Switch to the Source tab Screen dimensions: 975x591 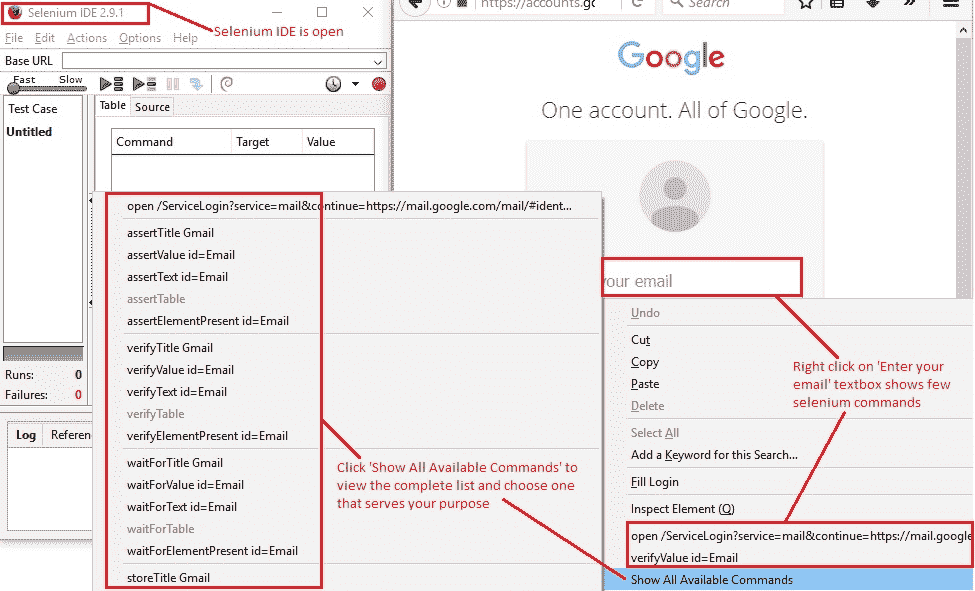pos(152,107)
